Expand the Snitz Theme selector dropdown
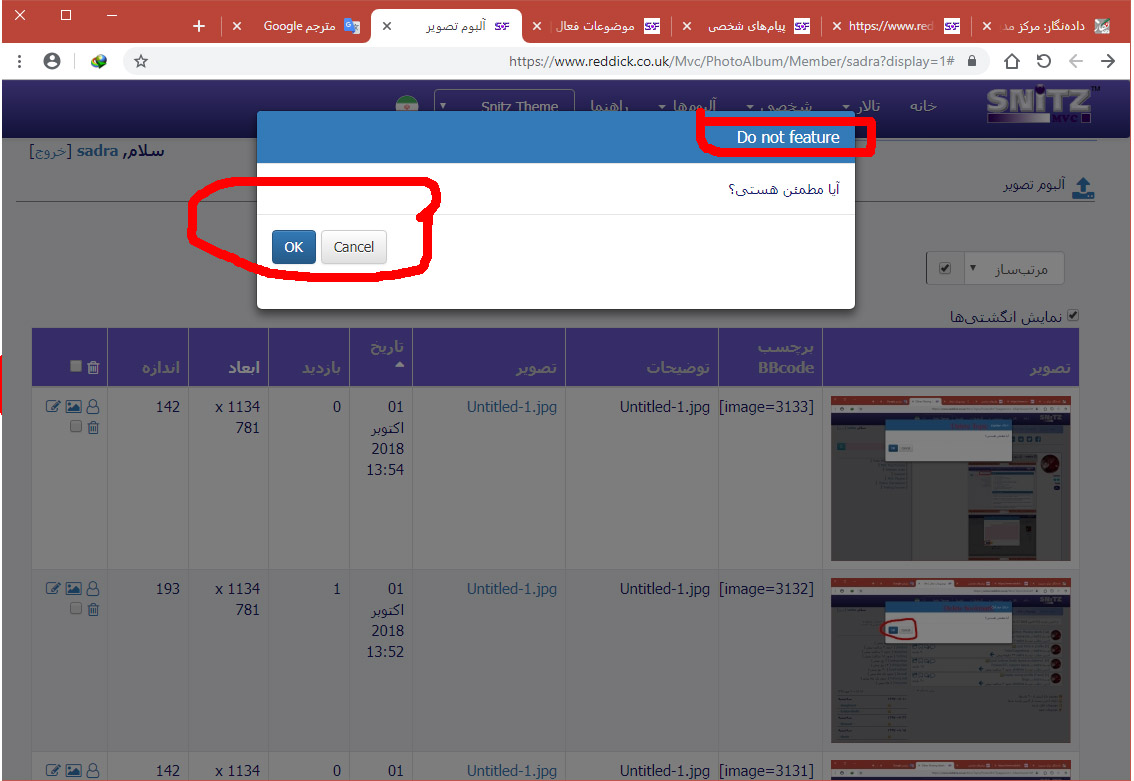 click(x=505, y=106)
